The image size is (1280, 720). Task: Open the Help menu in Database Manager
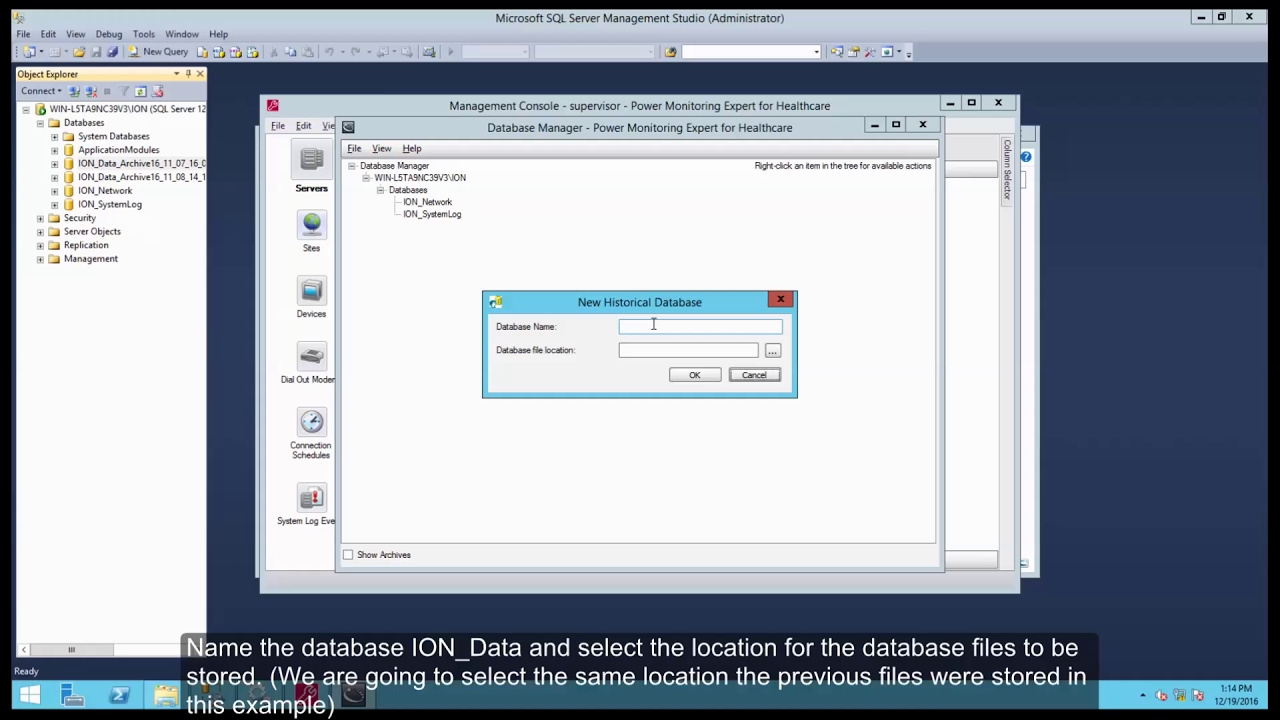click(412, 148)
